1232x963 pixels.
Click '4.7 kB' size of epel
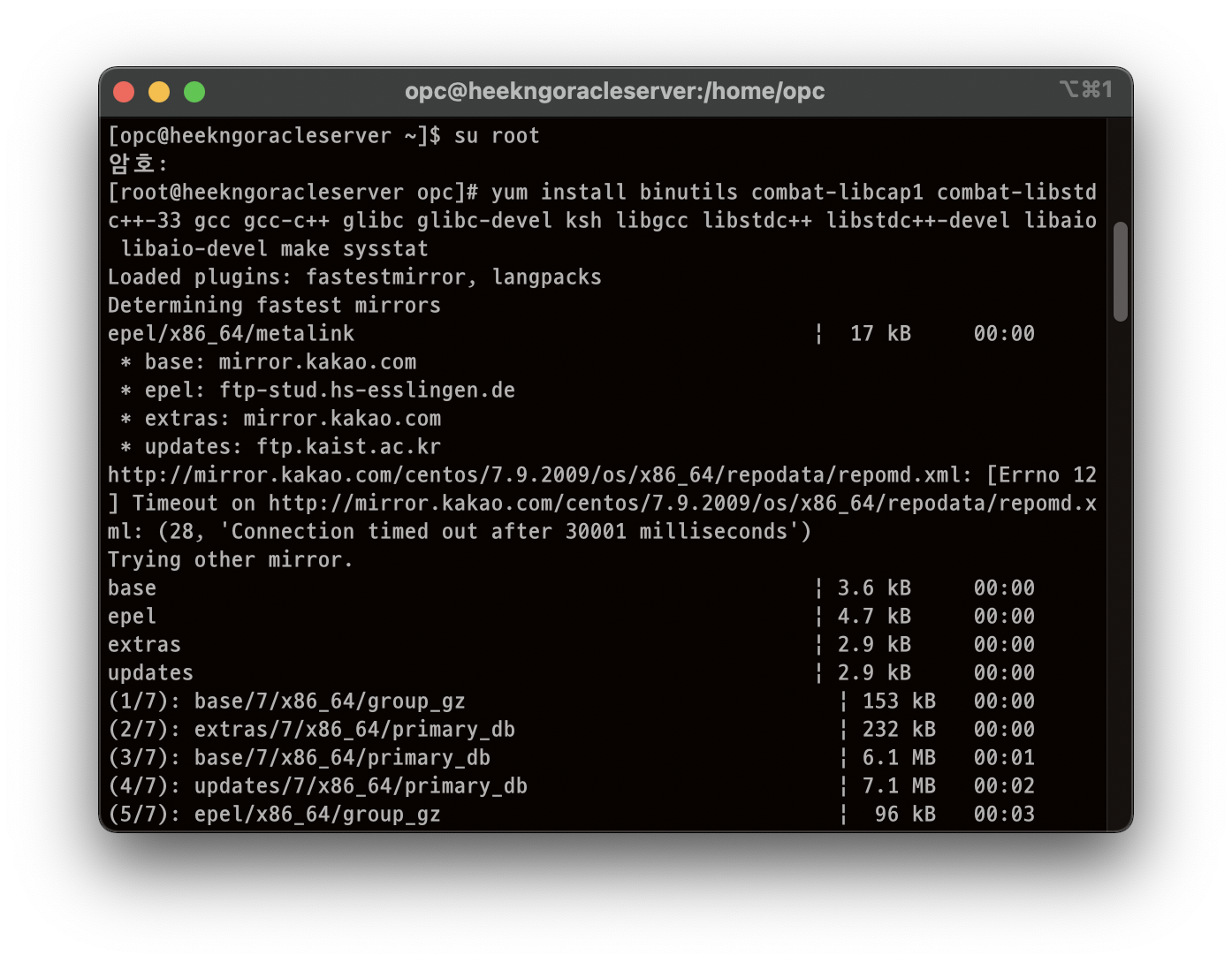tap(874, 617)
